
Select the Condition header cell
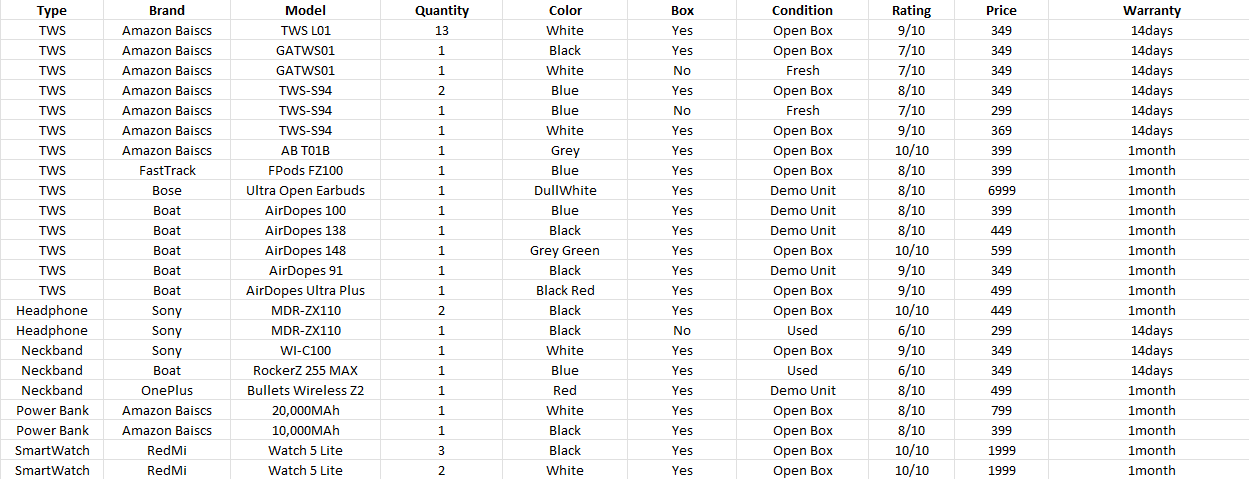[x=802, y=11]
